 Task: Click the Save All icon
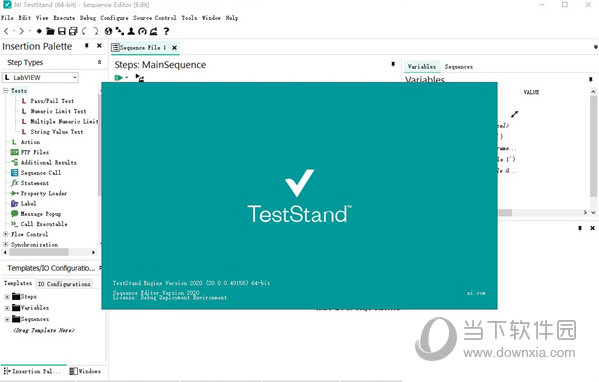(x=73, y=31)
